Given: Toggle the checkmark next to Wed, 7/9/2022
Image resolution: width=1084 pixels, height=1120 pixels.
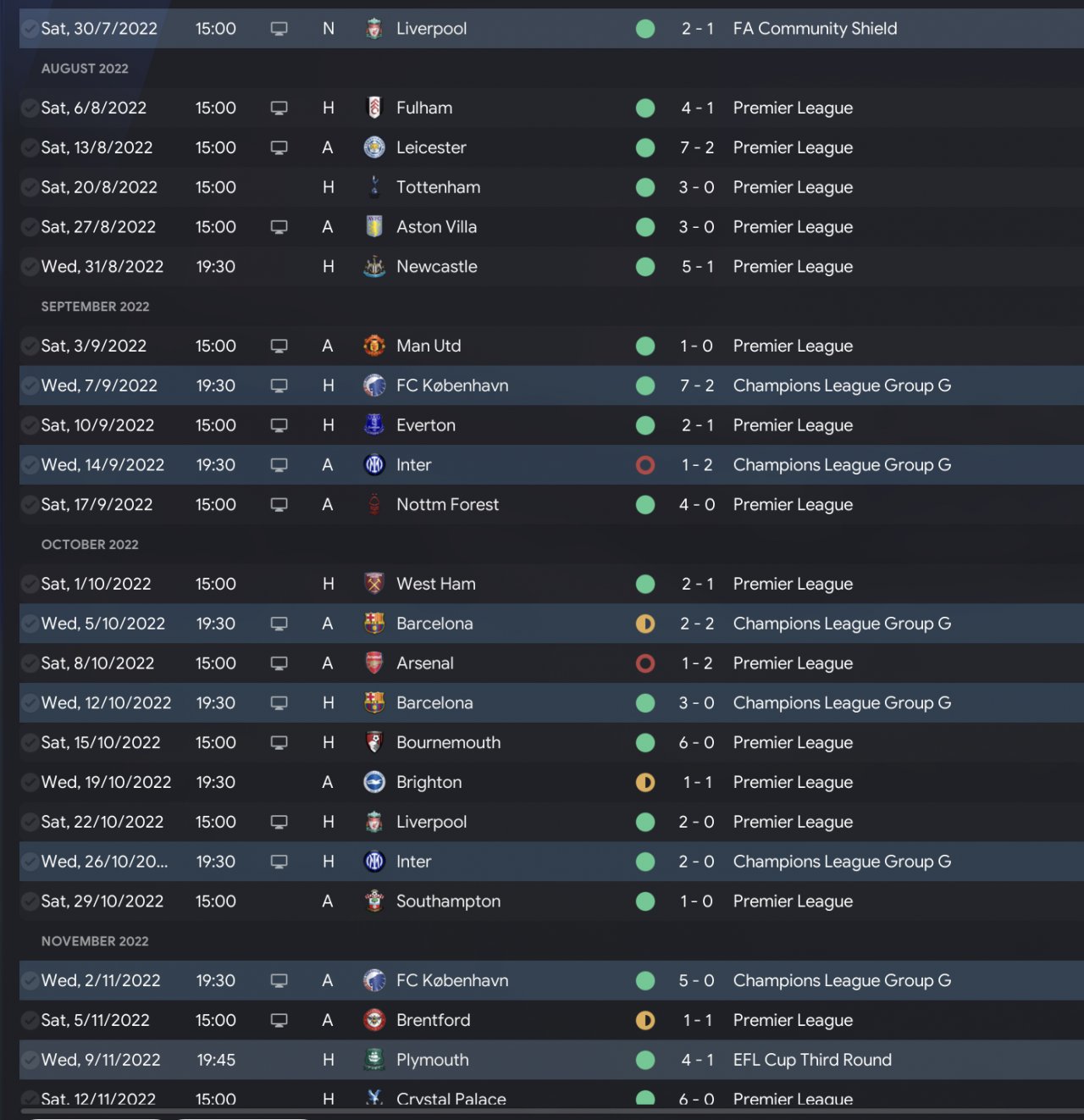Looking at the screenshot, I should [30, 385].
